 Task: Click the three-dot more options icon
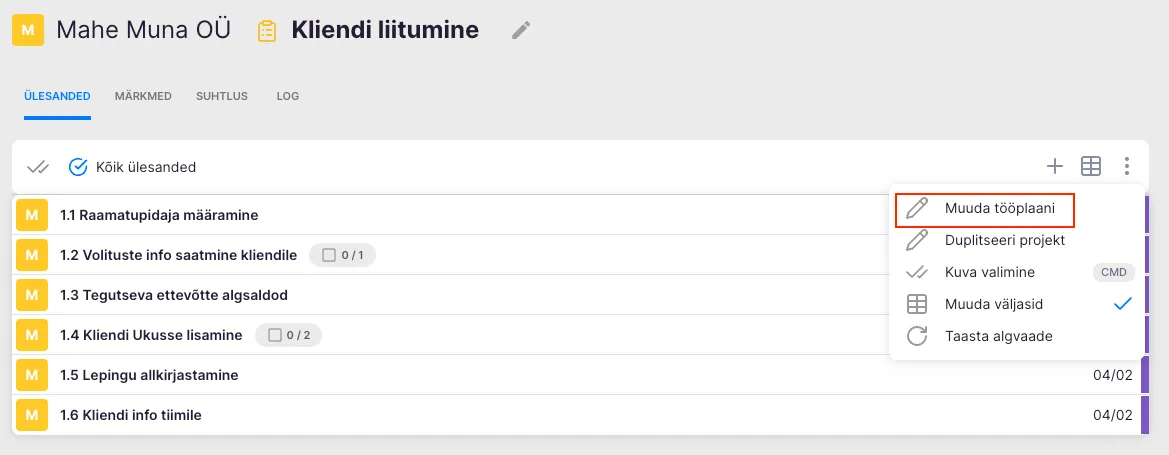click(x=1127, y=166)
